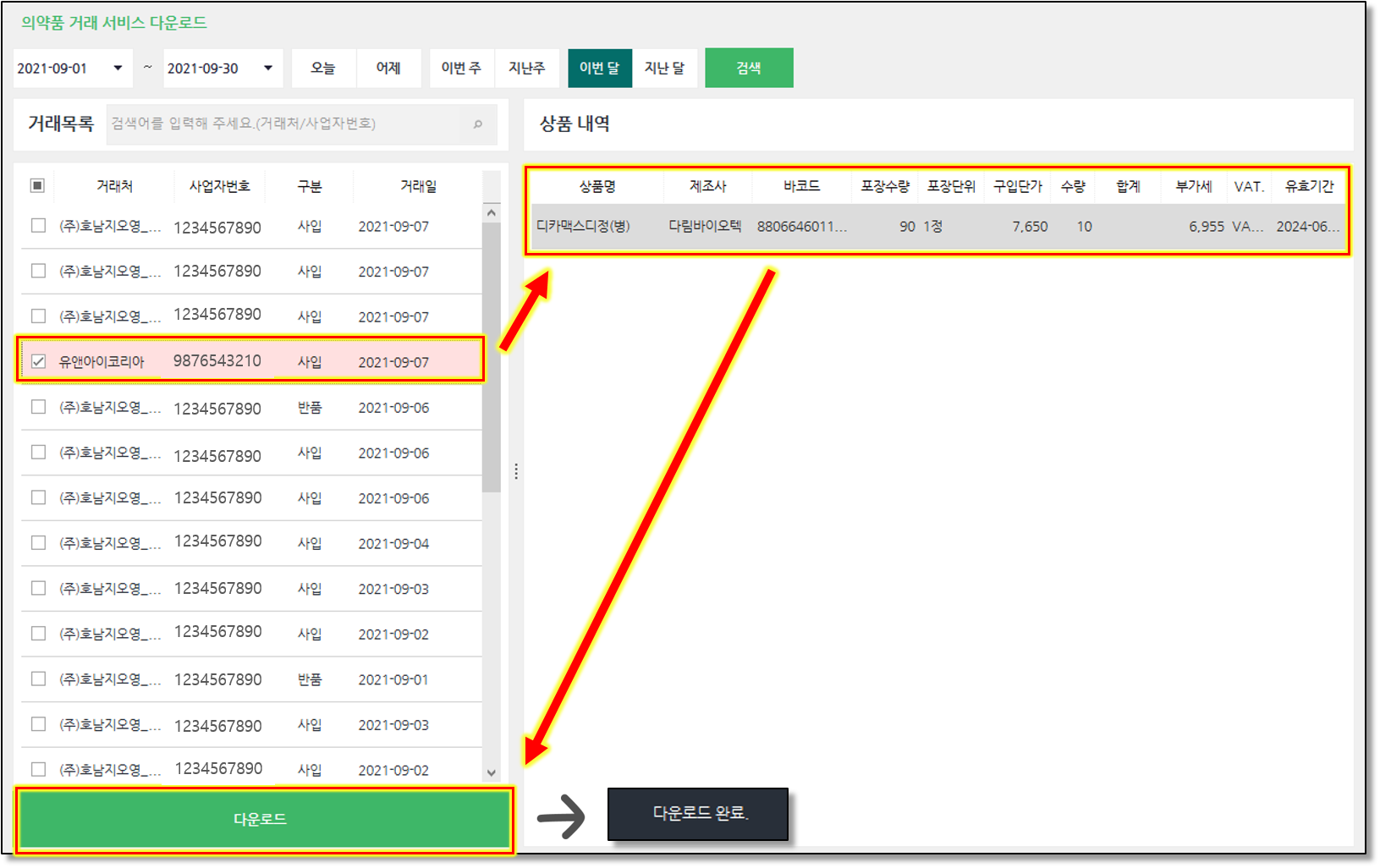Sort by the 거래일 column header
This screenshot has width=1380, height=868.
[418, 186]
